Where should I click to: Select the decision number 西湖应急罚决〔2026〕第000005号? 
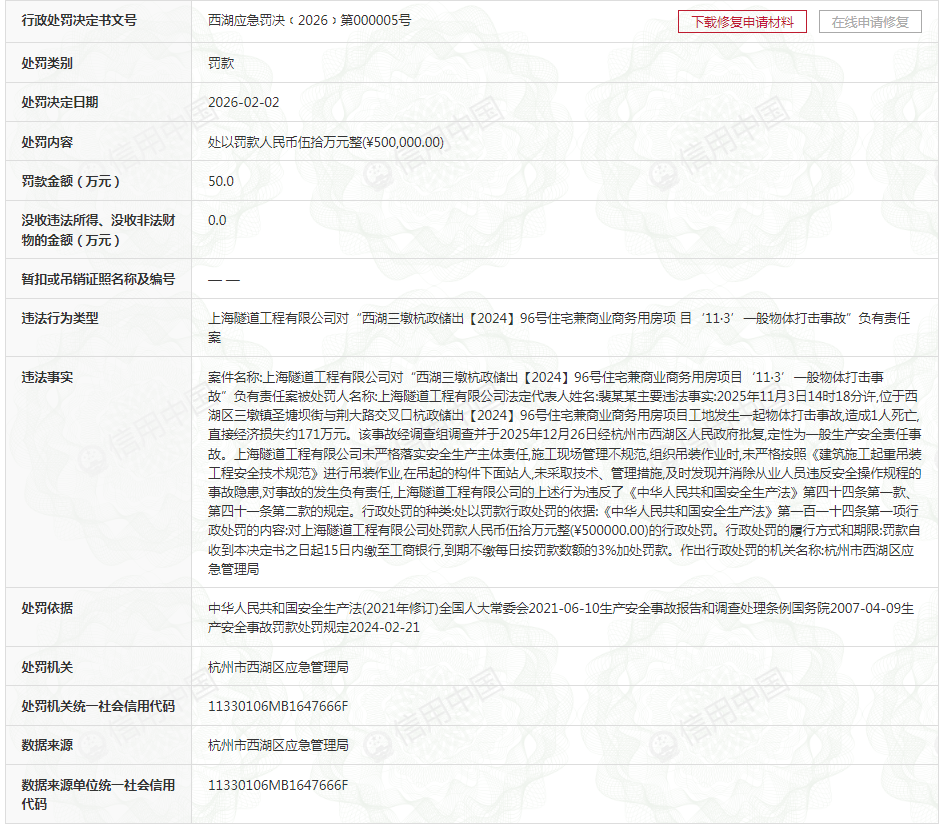309,20
